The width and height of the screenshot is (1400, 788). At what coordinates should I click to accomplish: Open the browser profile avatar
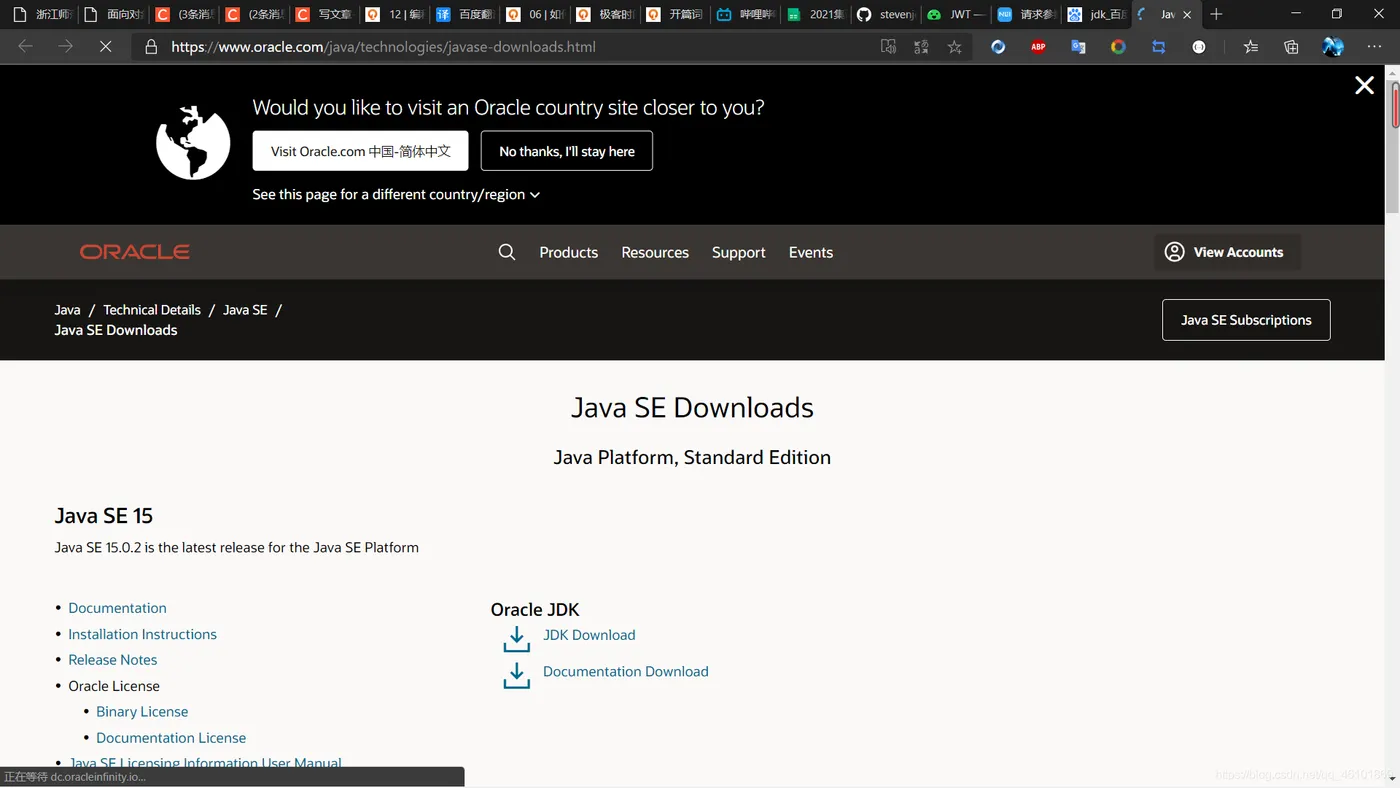(1333, 47)
